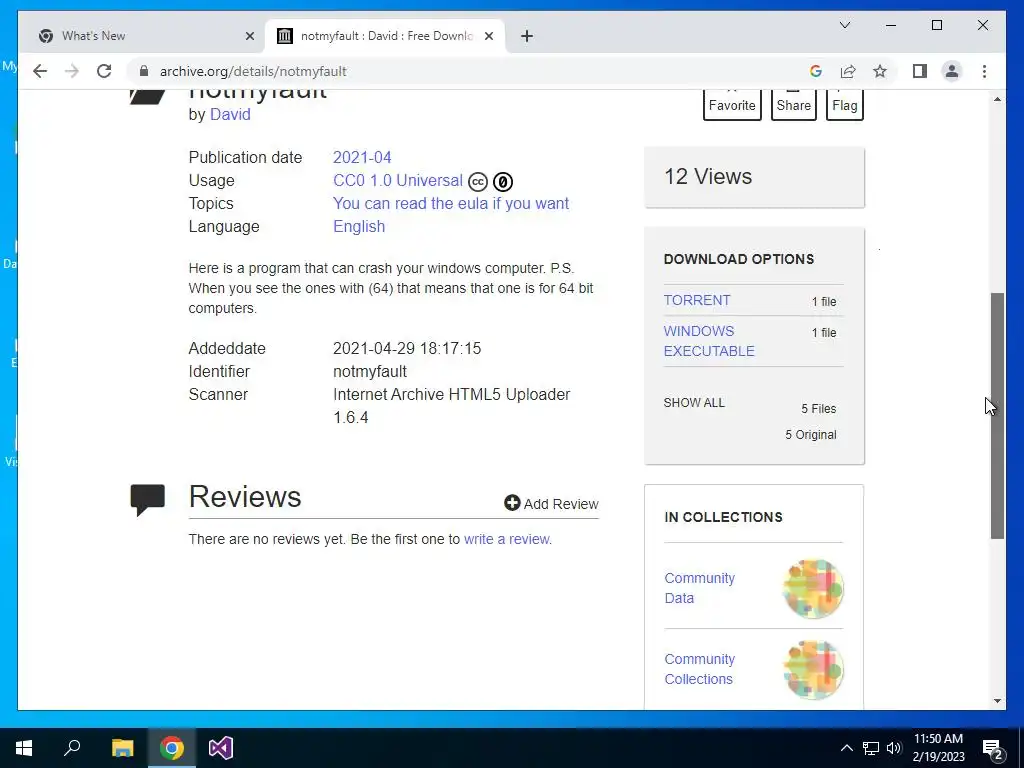Open File Explorer from the taskbar
Viewport: 1024px width, 768px height.
click(x=122, y=748)
